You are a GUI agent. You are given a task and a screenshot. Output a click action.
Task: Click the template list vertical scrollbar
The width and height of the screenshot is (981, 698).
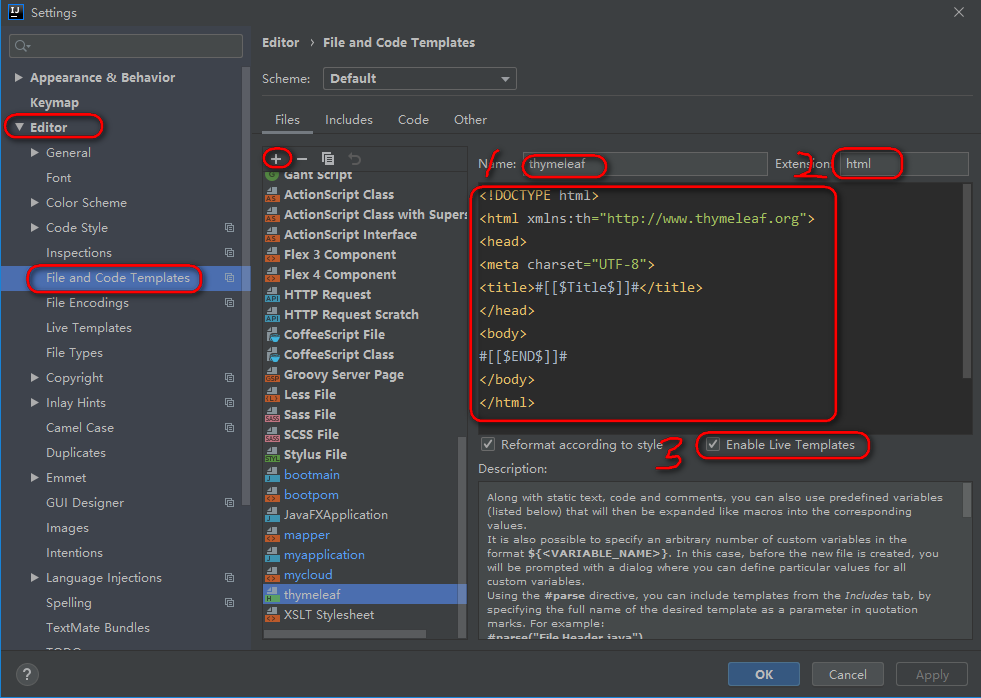(462, 536)
